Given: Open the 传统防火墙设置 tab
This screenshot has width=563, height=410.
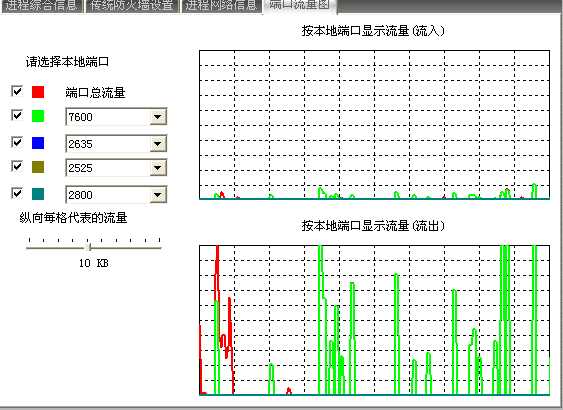Looking at the screenshot, I should 132,6.
